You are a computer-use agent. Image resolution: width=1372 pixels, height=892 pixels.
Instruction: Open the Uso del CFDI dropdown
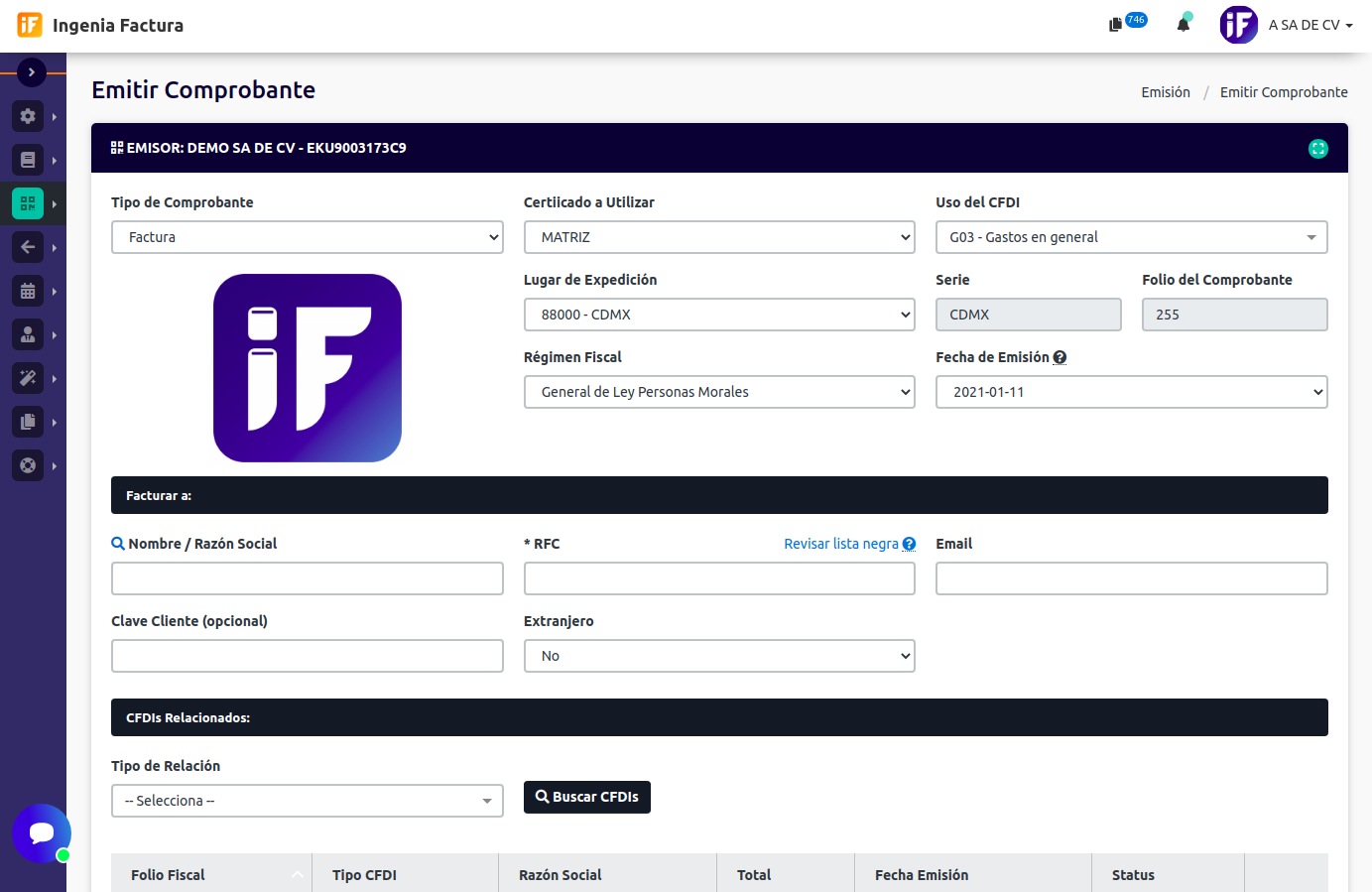coord(1131,237)
